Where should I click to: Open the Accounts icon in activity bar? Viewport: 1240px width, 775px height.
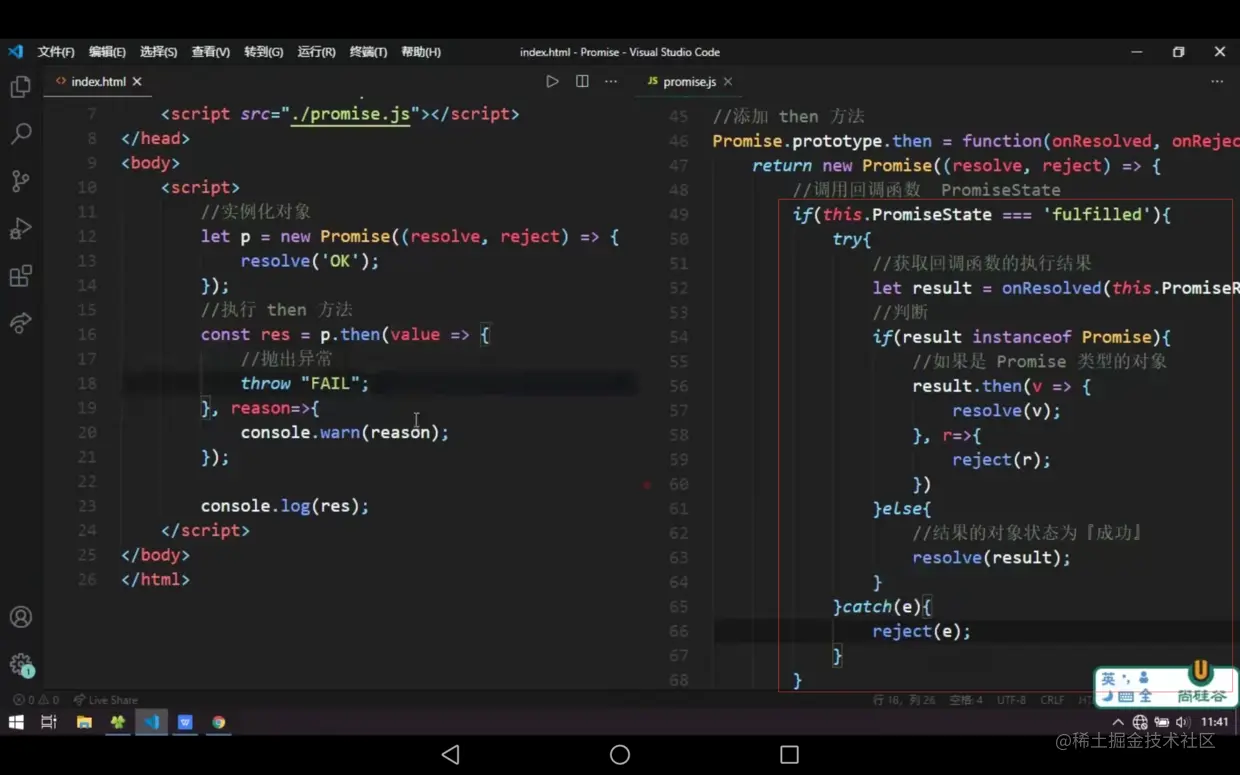pos(20,617)
